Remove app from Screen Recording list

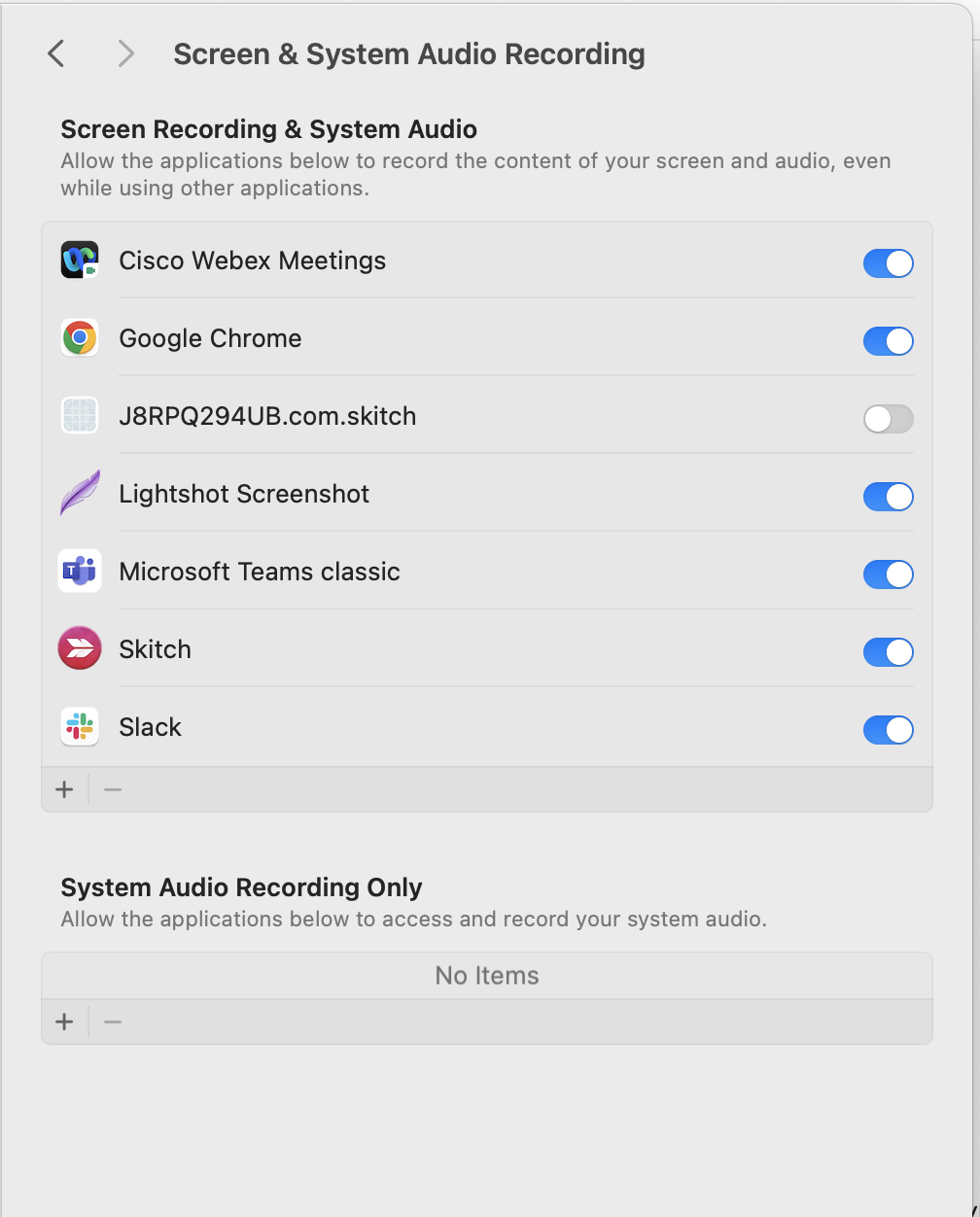tap(113, 789)
